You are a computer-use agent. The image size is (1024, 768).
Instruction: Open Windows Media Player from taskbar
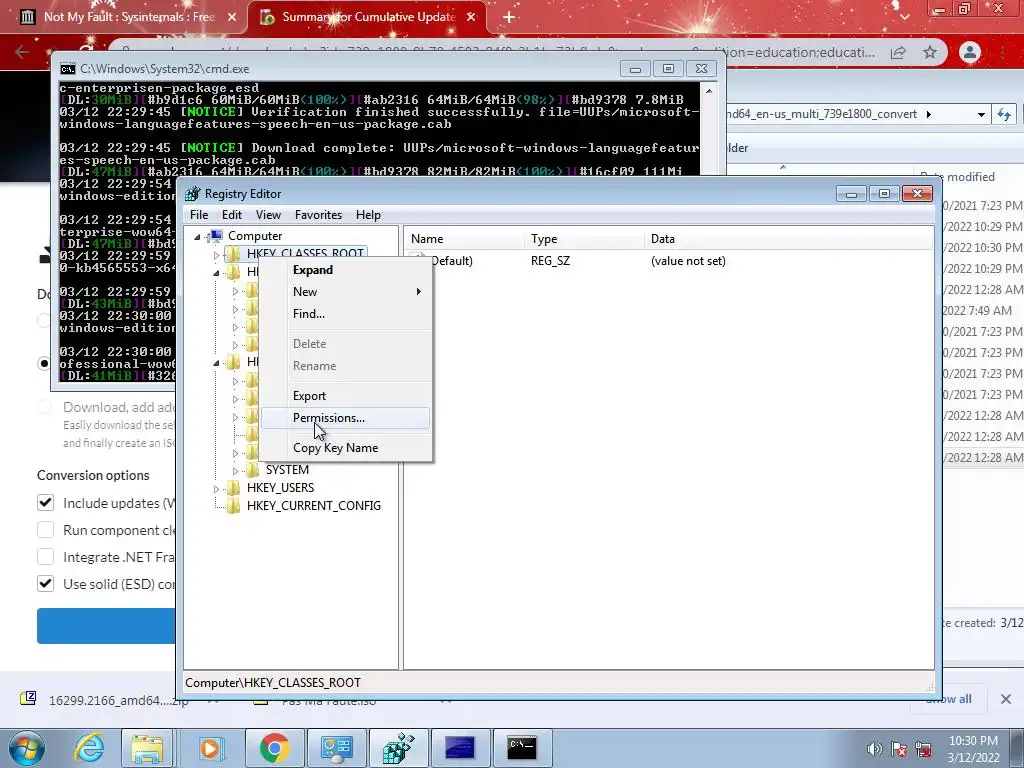point(210,748)
